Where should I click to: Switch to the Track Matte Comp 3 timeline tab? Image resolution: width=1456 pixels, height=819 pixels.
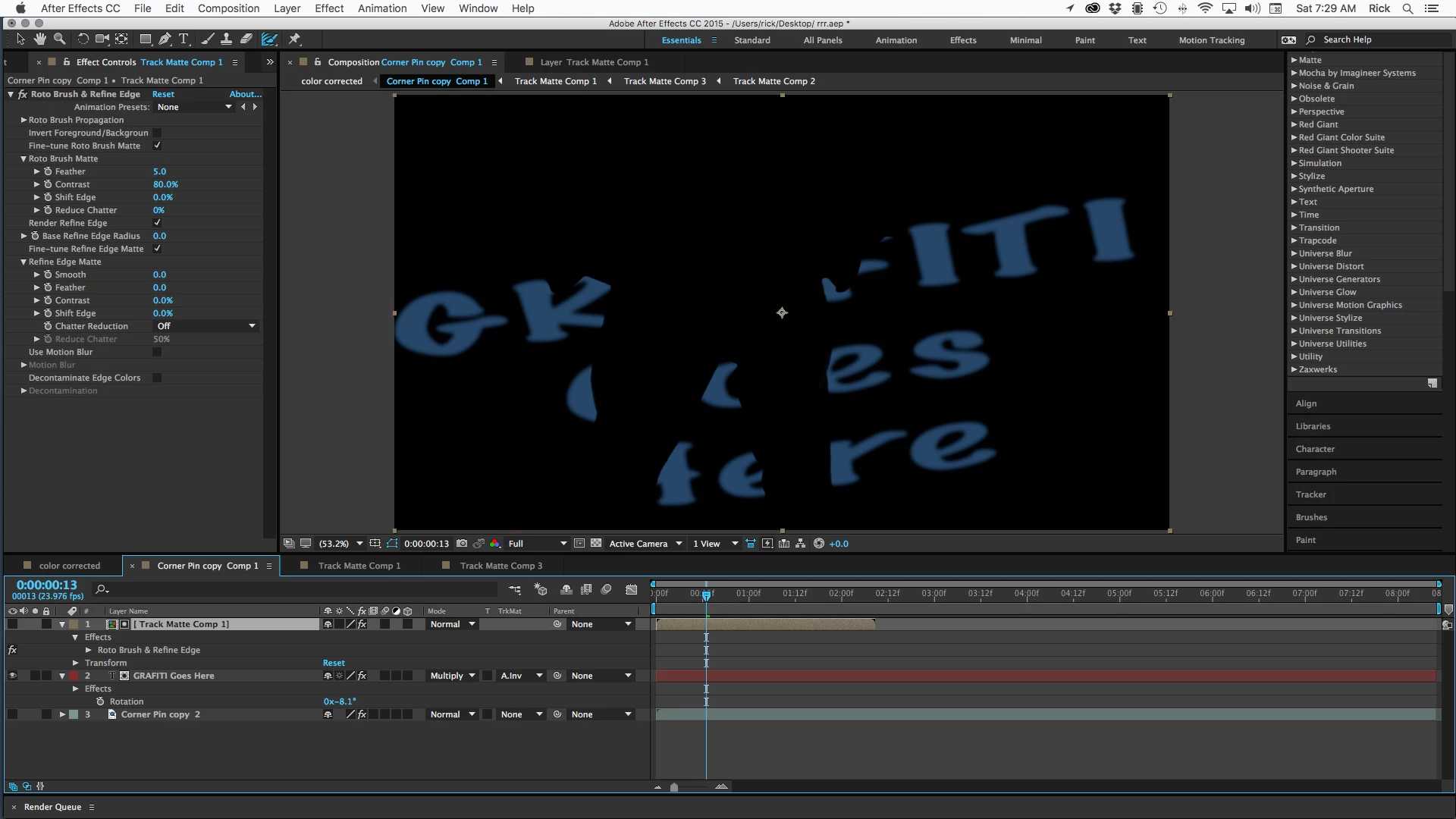[x=500, y=566]
